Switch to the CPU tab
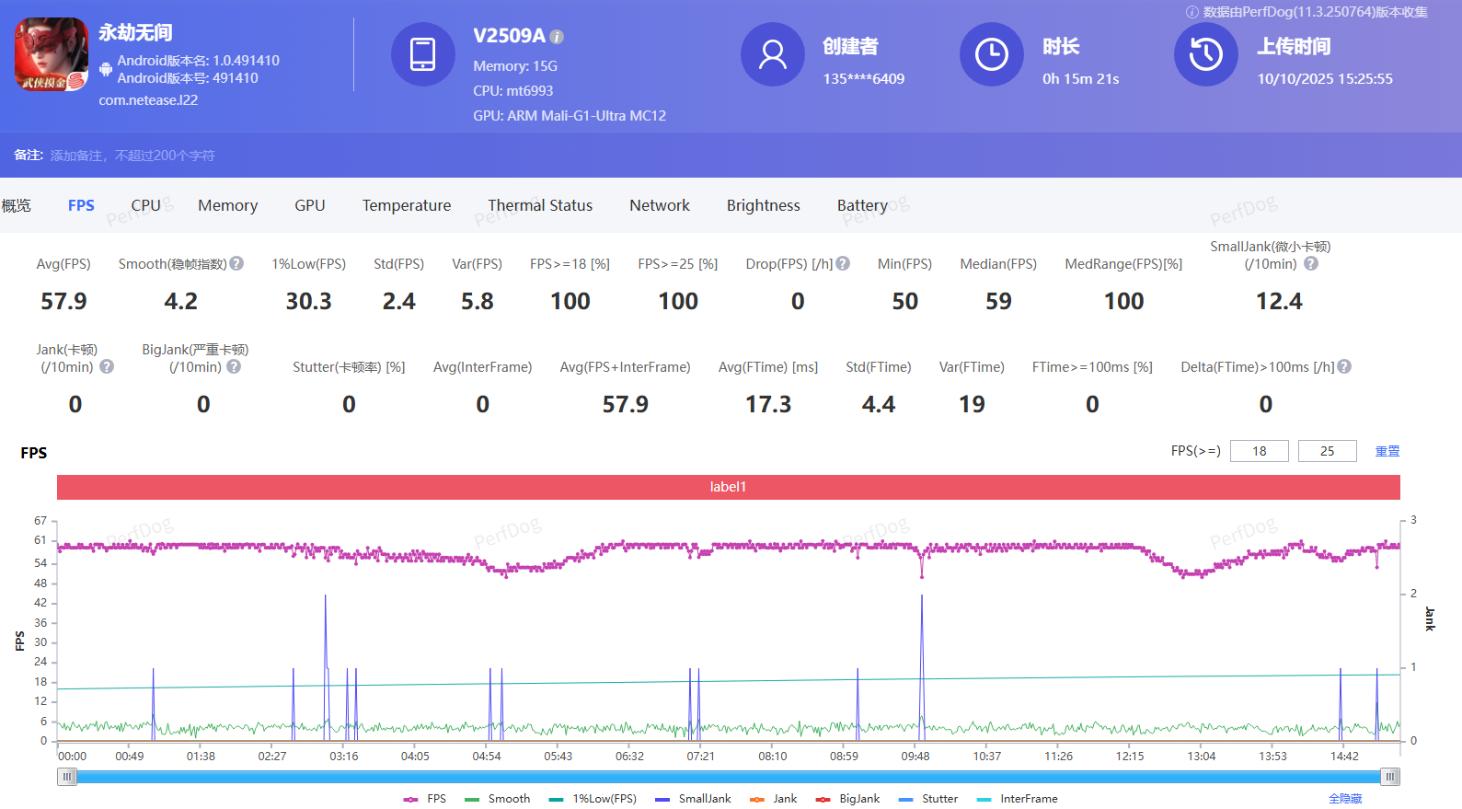The width and height of the screenshot is (1462, 809). click(x=146, y=205)
